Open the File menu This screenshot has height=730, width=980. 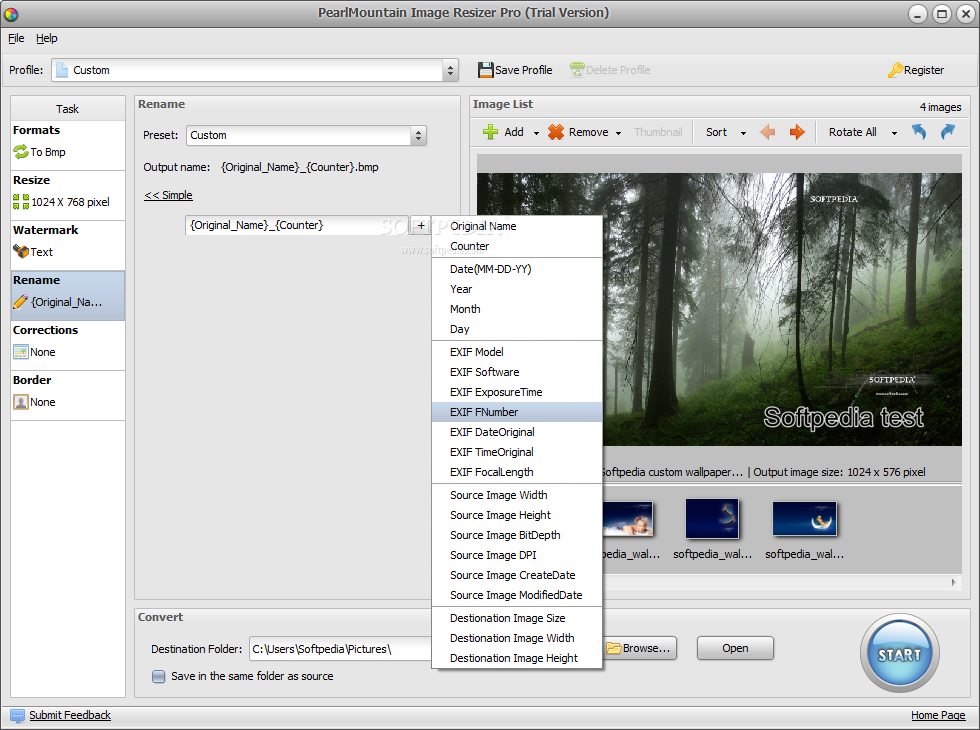click(16, 38)
